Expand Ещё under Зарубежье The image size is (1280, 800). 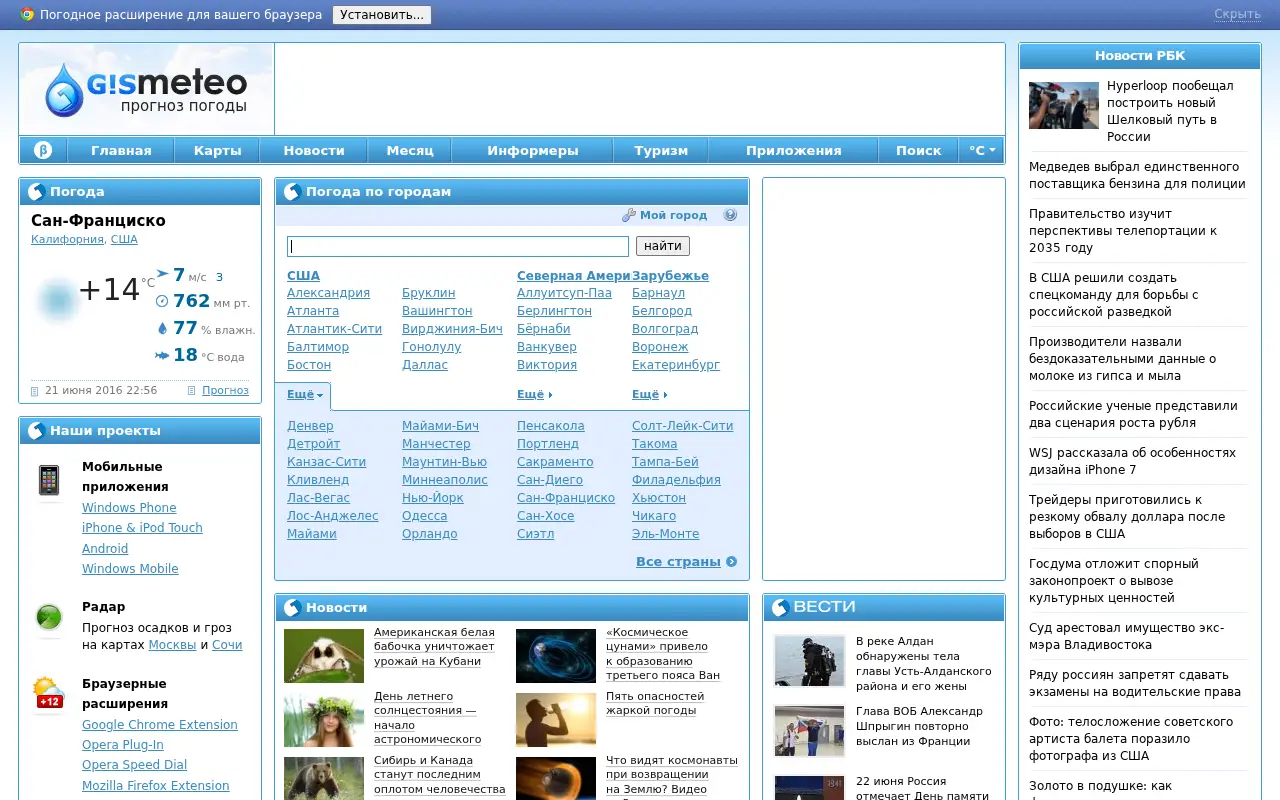(650, 395)
